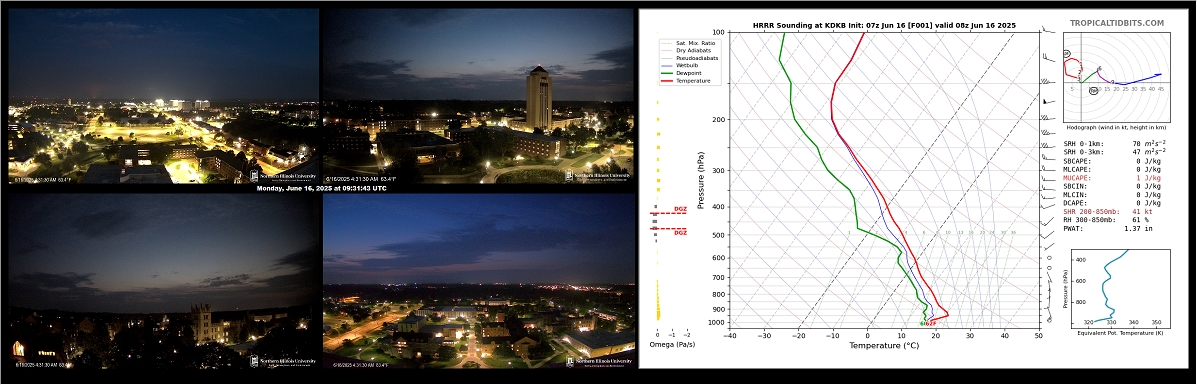Click the Temperature (°C) axis label
The width and height of the screenshot is (1197, 385).
(884, 345)
